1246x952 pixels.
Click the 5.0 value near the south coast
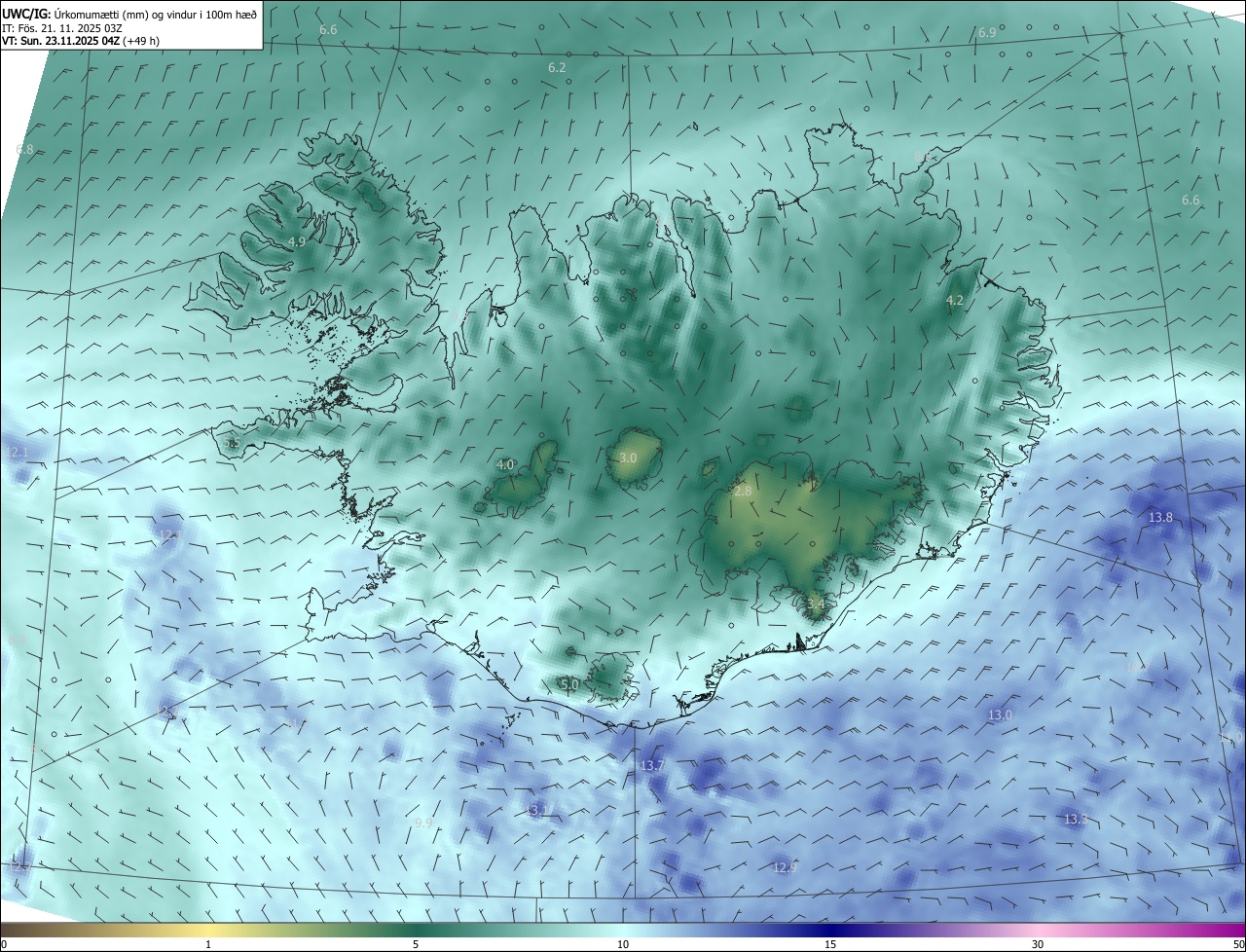569,685
